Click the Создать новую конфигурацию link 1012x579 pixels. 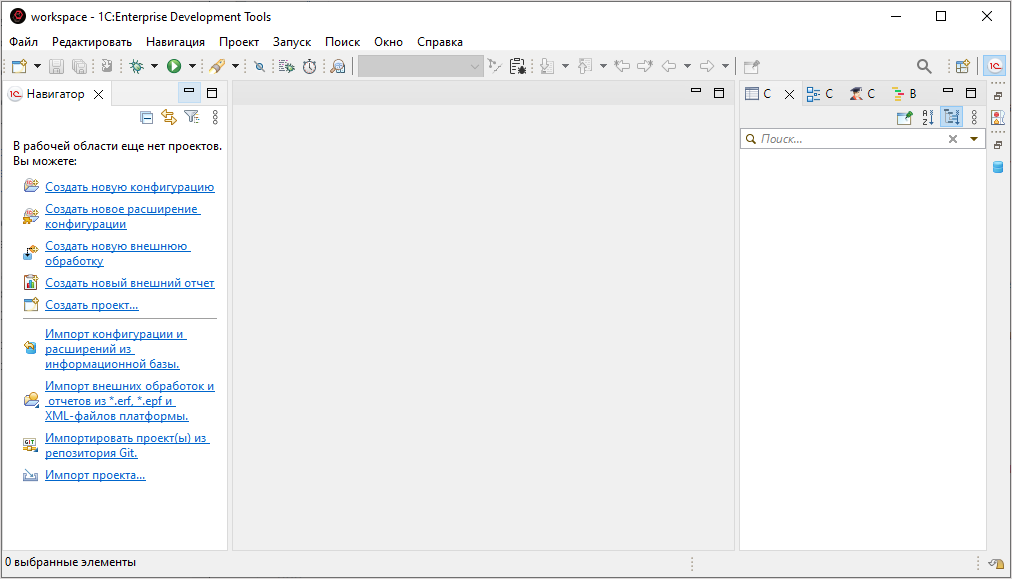pos(129,187)
